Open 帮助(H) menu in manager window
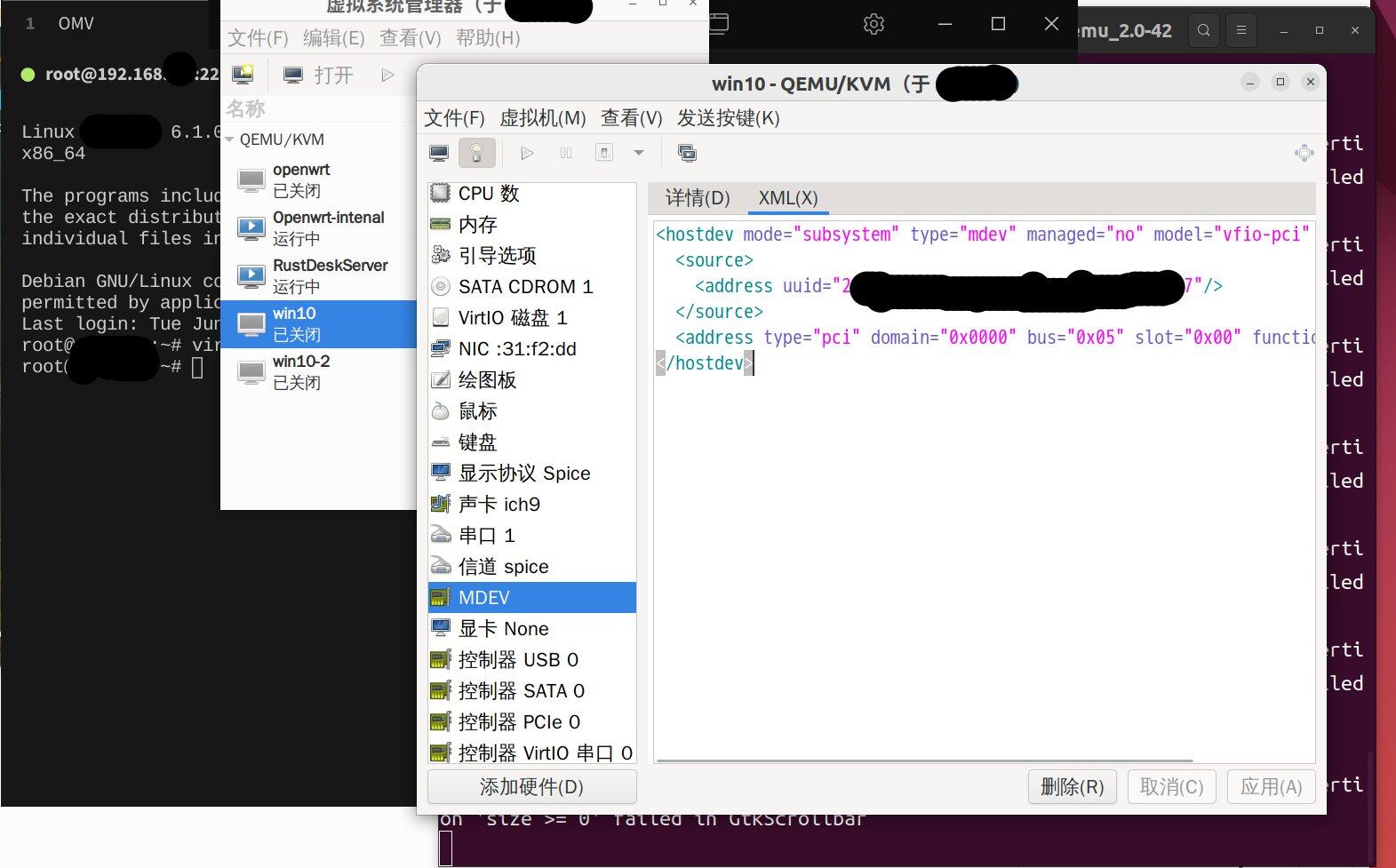 [x=488, y=38]
